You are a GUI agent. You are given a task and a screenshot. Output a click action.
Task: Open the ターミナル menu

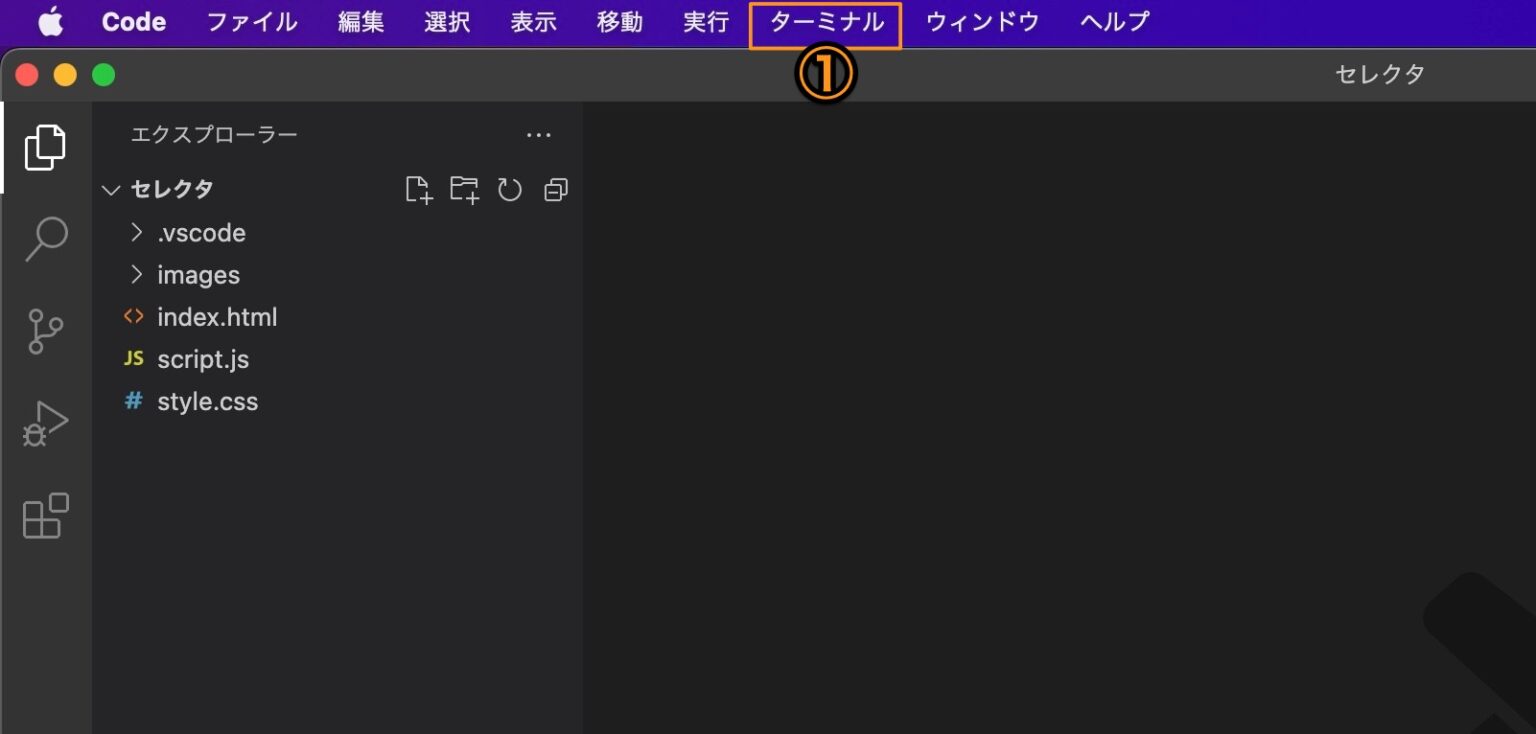(825, 22)
